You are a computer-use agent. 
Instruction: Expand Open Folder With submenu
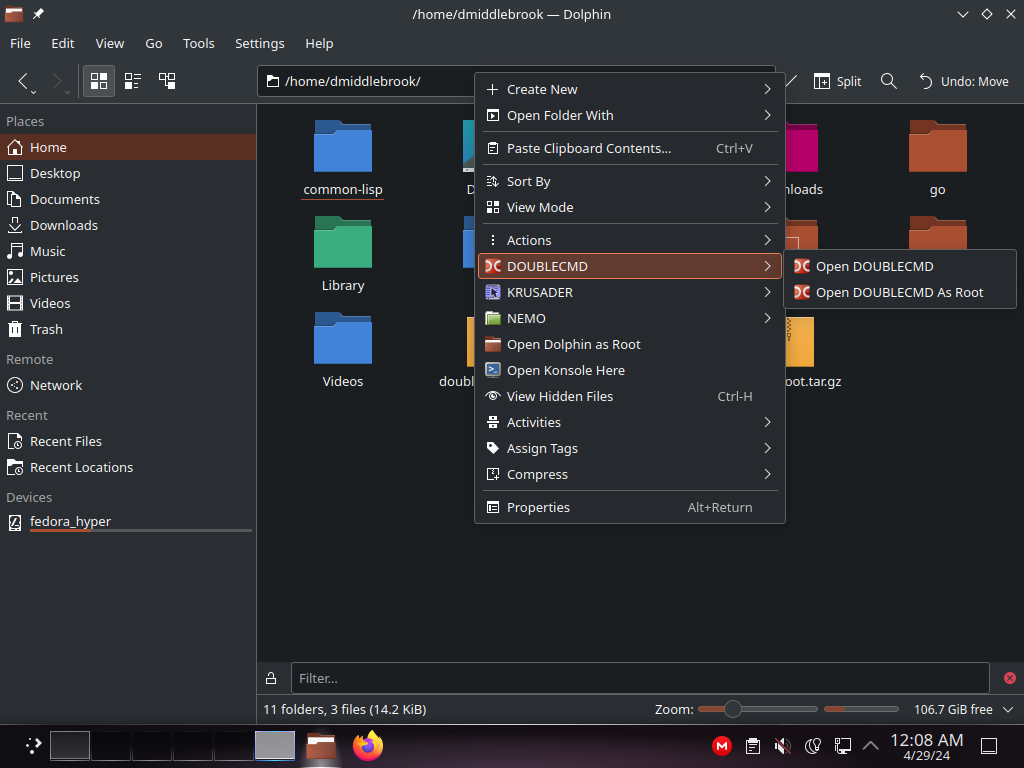[x=630, y=116]
